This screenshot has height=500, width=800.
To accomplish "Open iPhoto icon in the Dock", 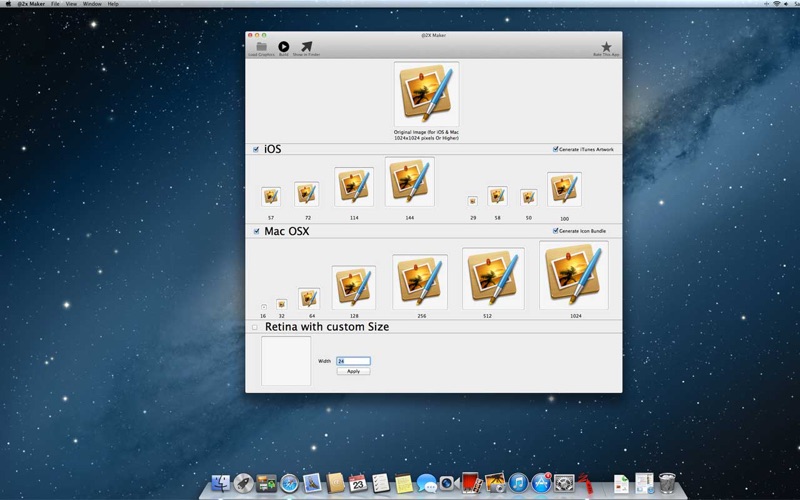I will [x=494, y=483].
